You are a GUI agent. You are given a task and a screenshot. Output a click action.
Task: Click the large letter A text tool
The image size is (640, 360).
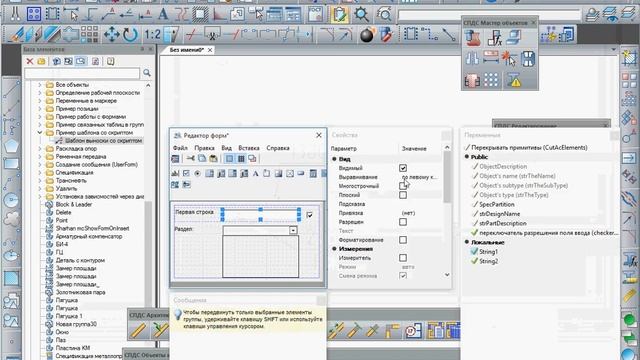pos(163,14)
